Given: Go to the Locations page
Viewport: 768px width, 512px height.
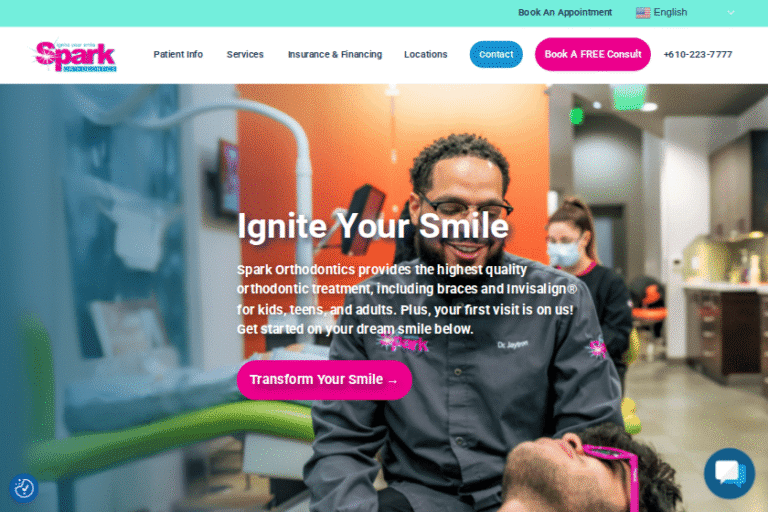Looking at the screenshot, I should click(x=425, y=54).
